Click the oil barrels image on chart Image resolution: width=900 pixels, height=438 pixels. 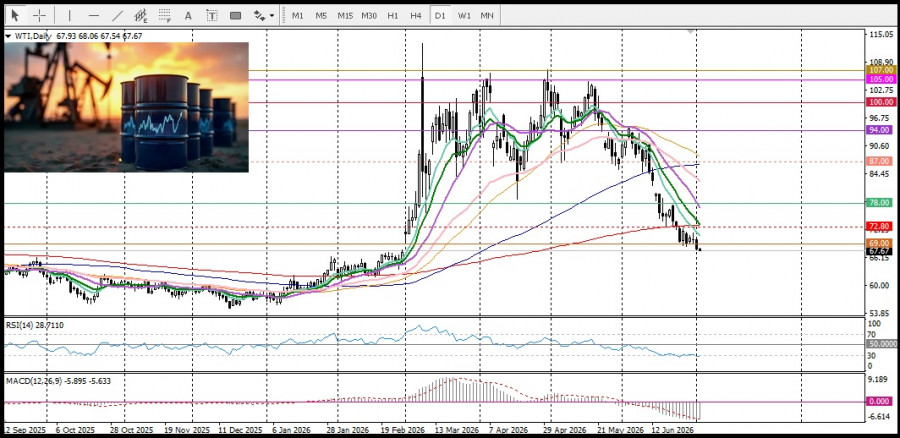[x=126, y=107]
